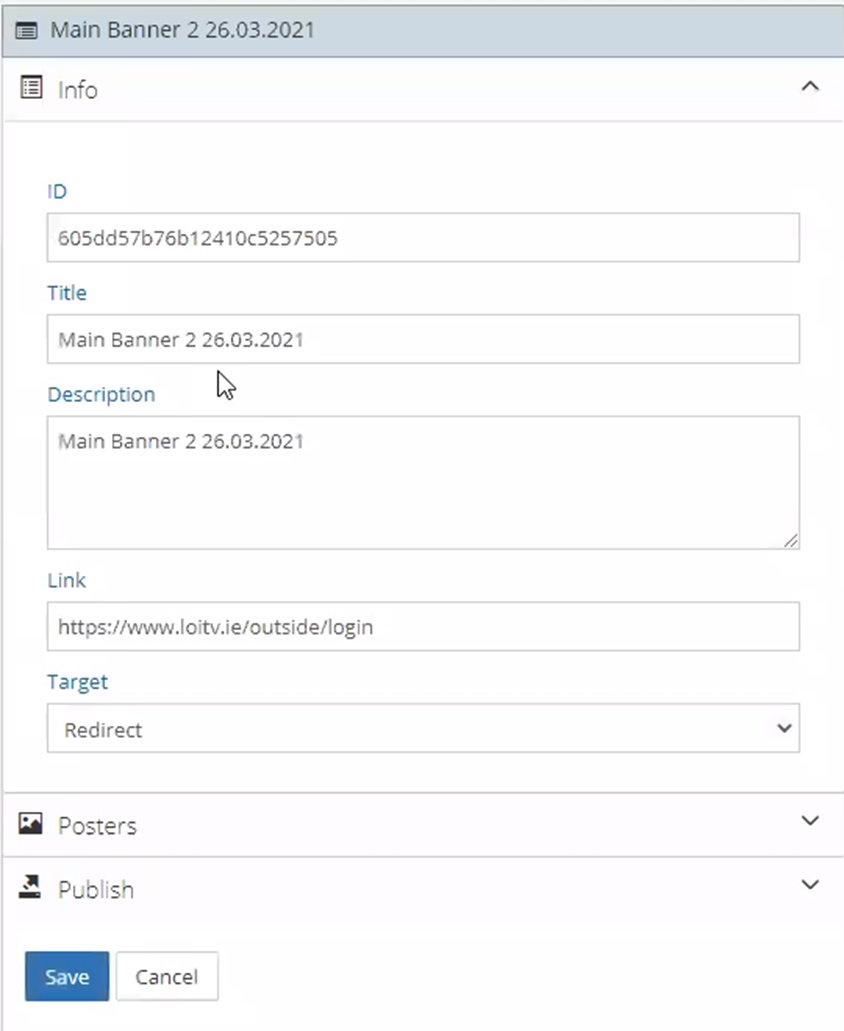Image resolution: width=844 pixels, height=1031 pixels.
Task: Focus the ID input field
Action: coord(422,238)
